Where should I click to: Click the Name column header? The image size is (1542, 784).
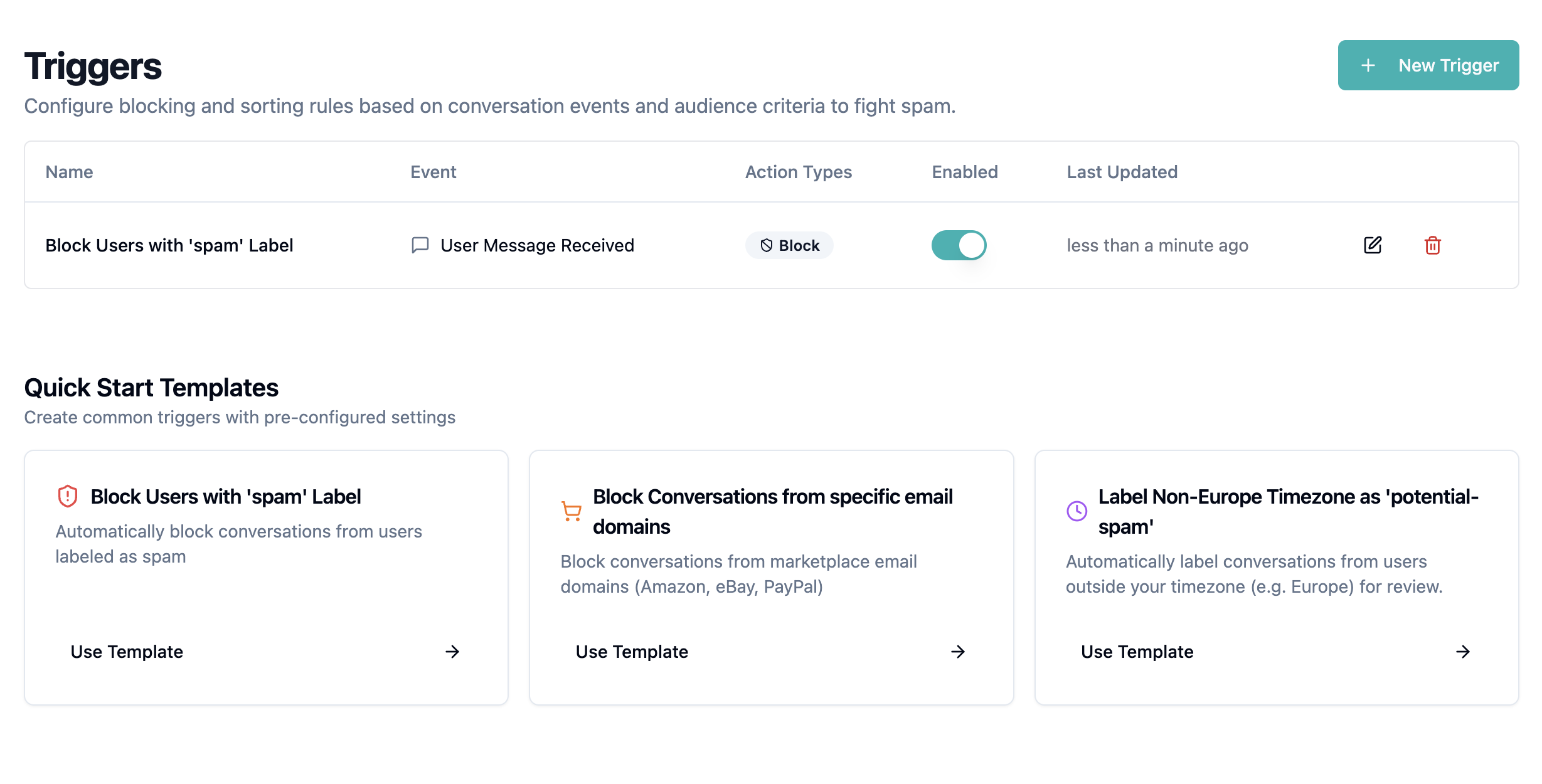click(69, 172)
